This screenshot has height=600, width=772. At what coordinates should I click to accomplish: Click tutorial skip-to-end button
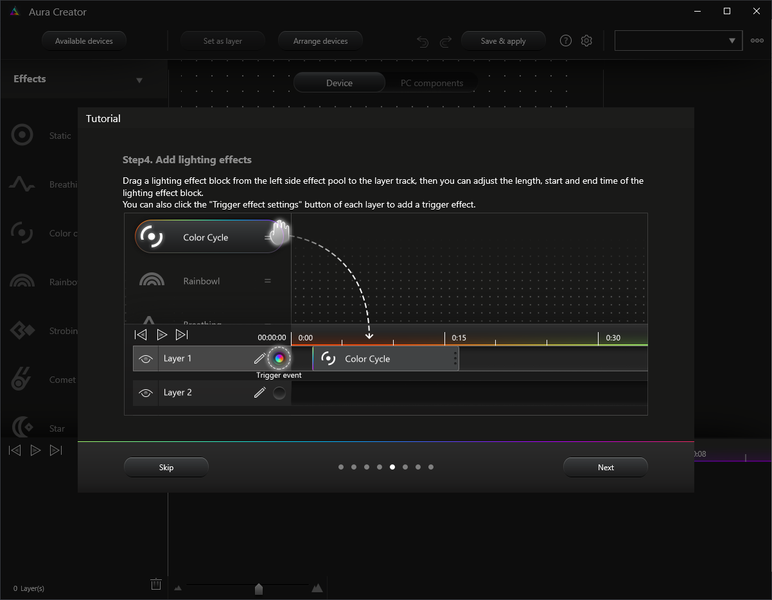pos(182,335)
